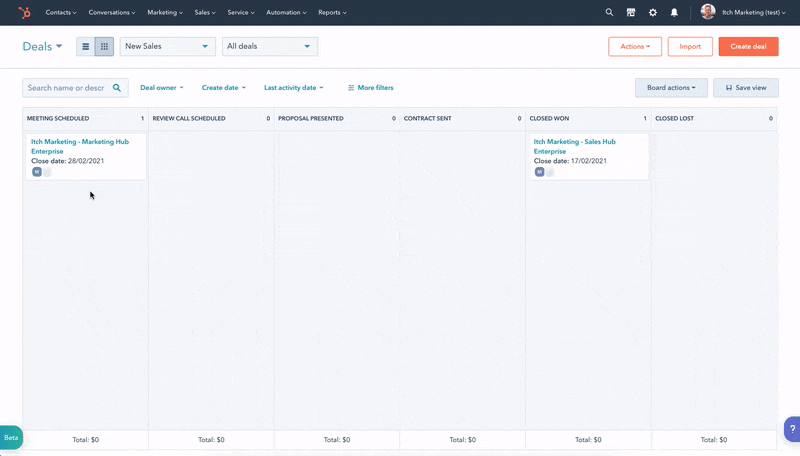The image size is (800, 456).
Task: Switch to list view icon
Action: pyautogui.click(x=85, y=46)
